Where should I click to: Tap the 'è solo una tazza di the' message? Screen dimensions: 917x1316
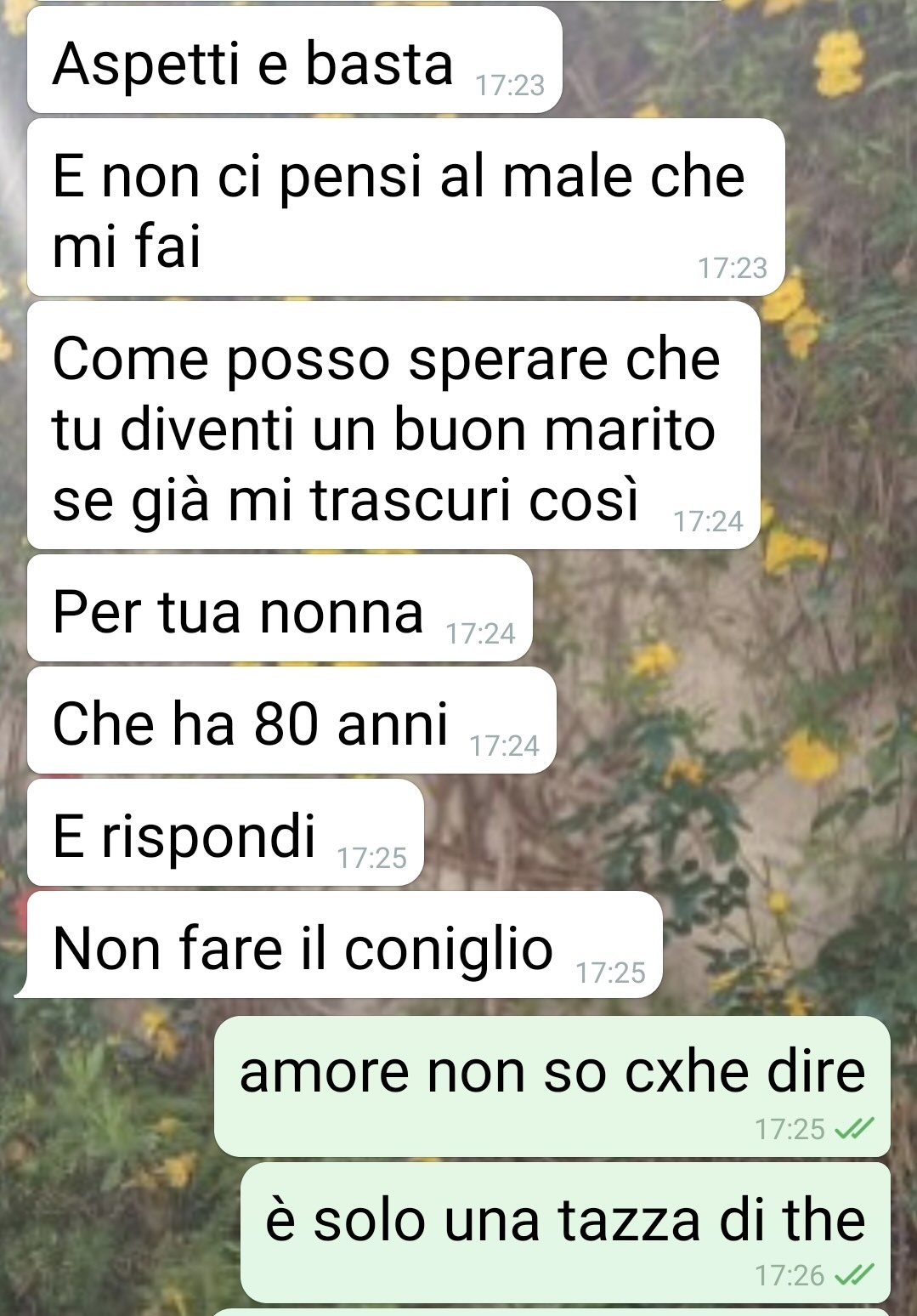565,1233
